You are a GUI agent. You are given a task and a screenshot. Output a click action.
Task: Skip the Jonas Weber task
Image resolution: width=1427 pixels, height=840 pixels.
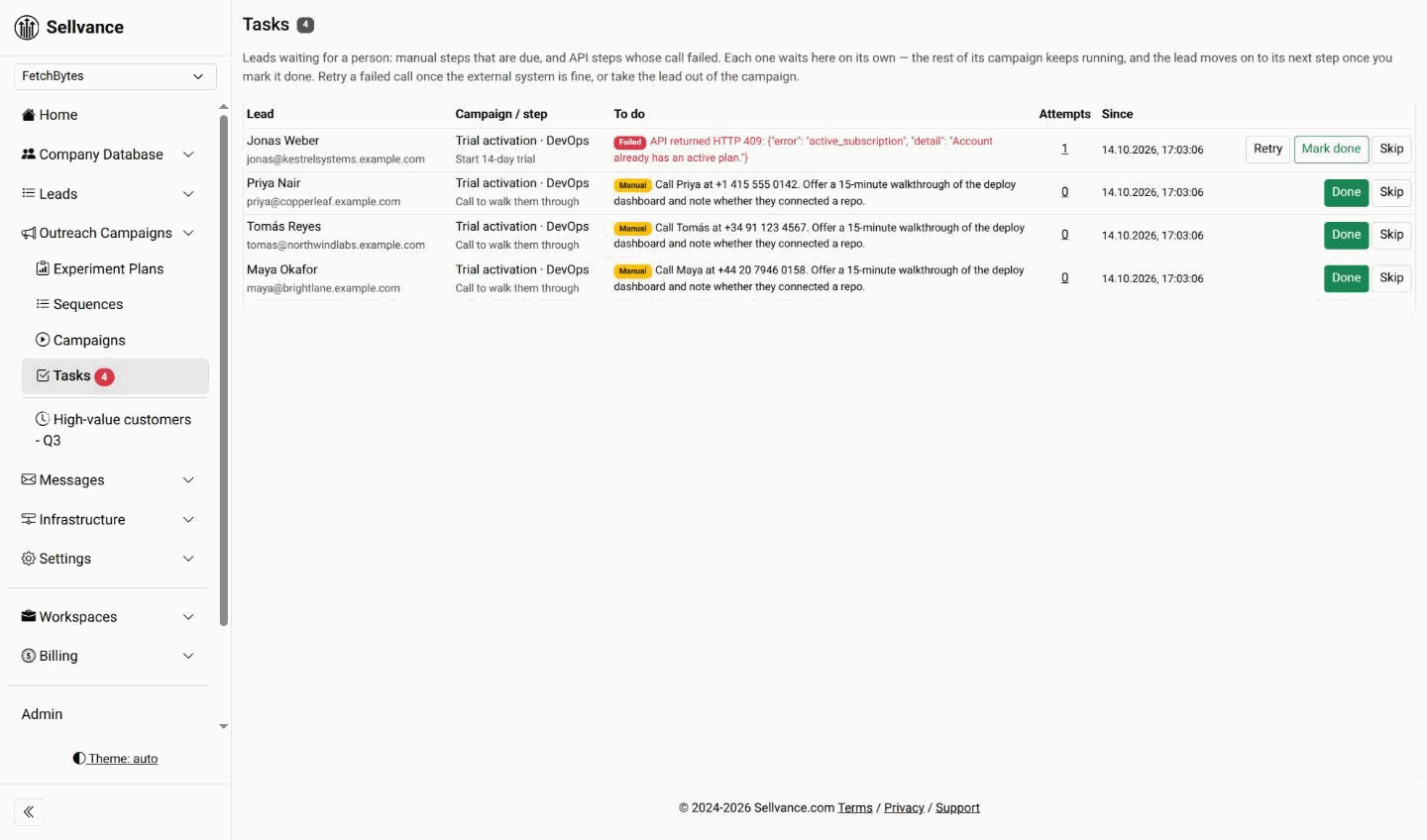coord(1391,150)
